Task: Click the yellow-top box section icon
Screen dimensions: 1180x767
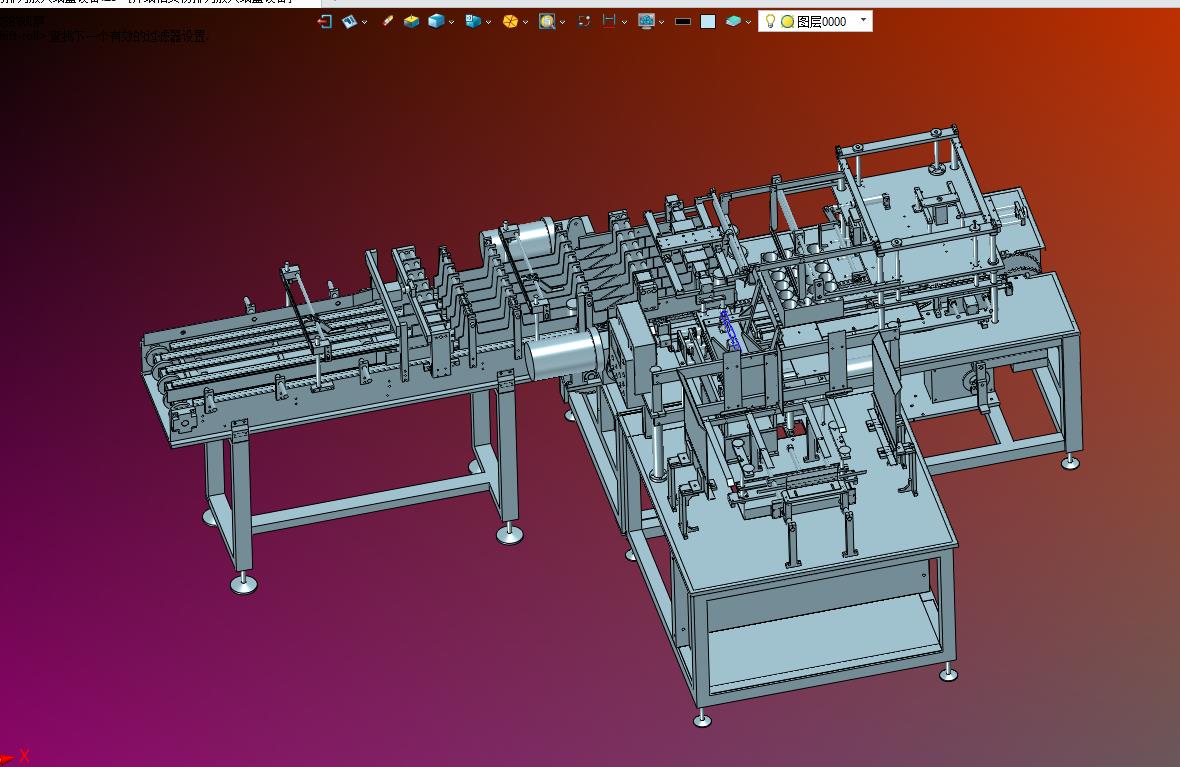Action: point(411,21)
